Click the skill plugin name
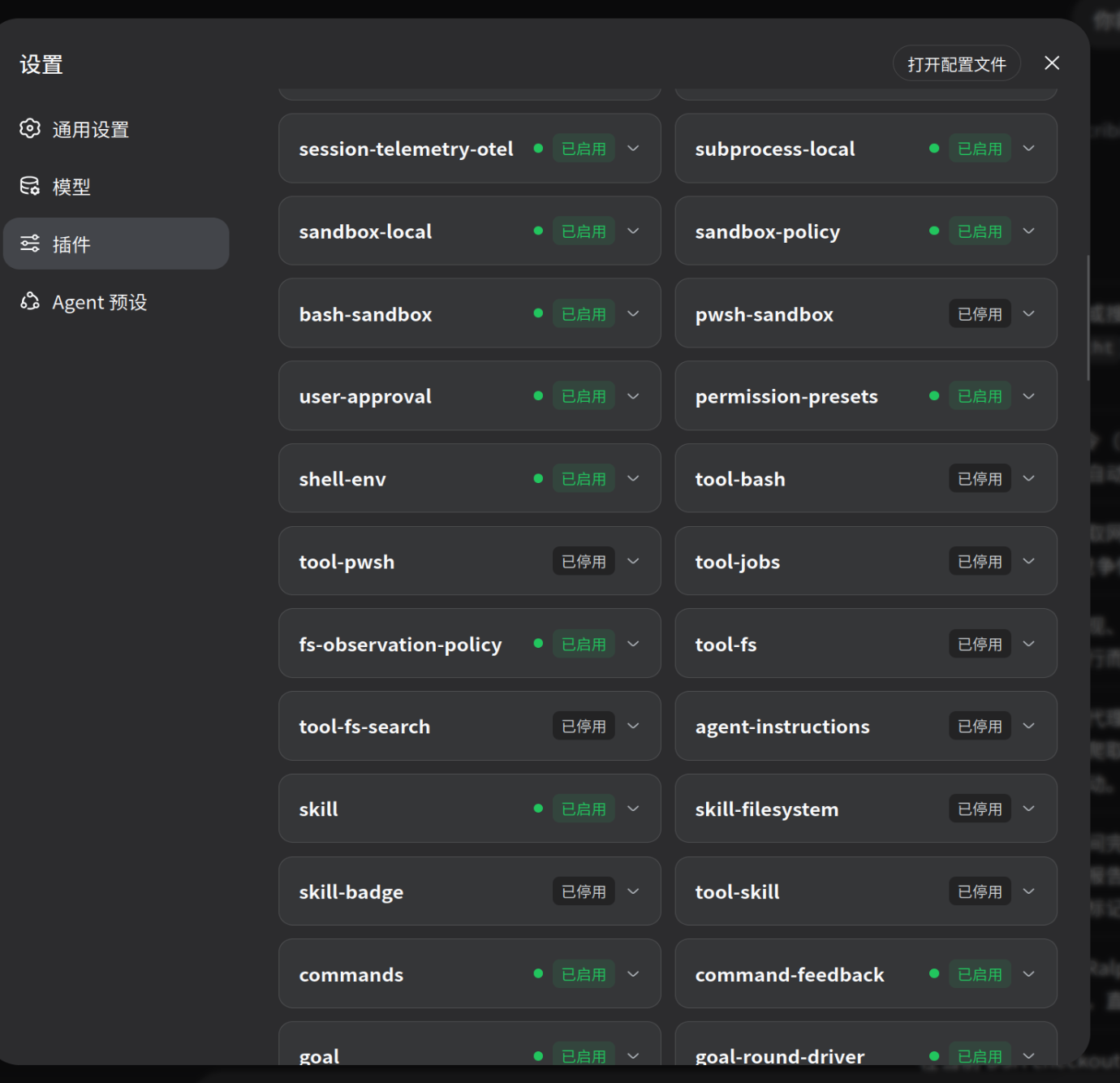The height and width of the screenshot is (1083, 1120). click(318, 809)
